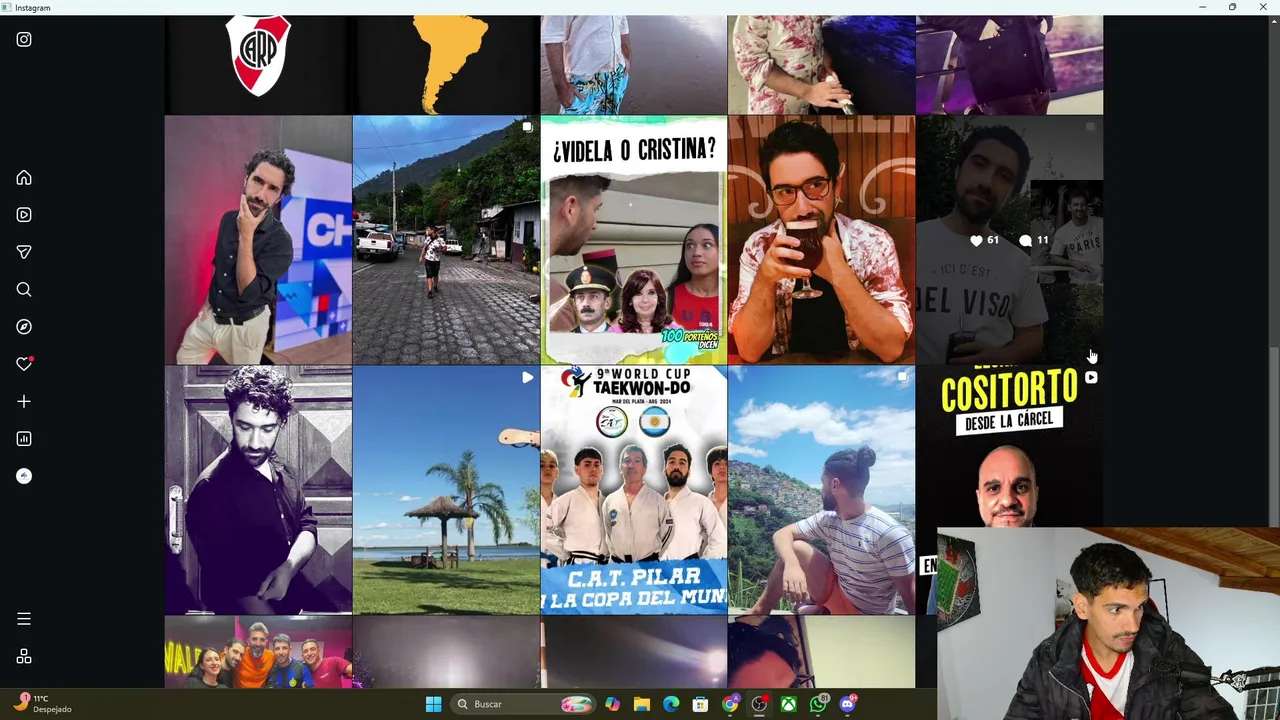Open the Meta apps icon at sidebar bottom

[x=24, y=657]
